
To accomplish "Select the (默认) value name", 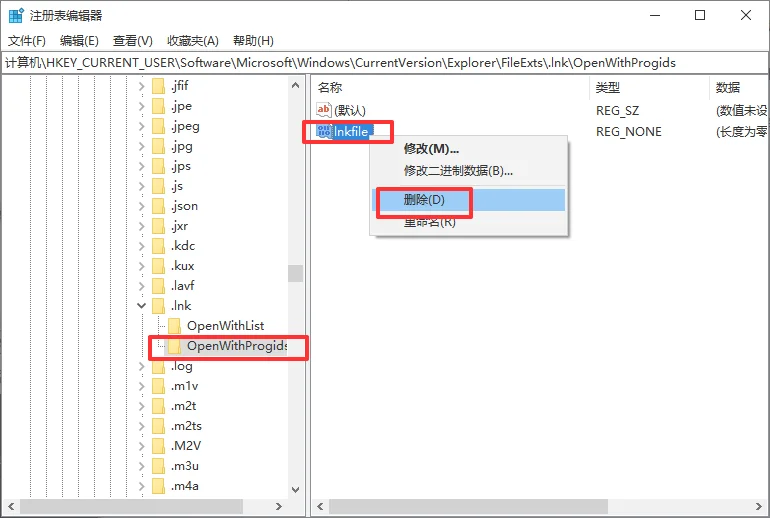I will pyautogui.click(x=350, y=110).
